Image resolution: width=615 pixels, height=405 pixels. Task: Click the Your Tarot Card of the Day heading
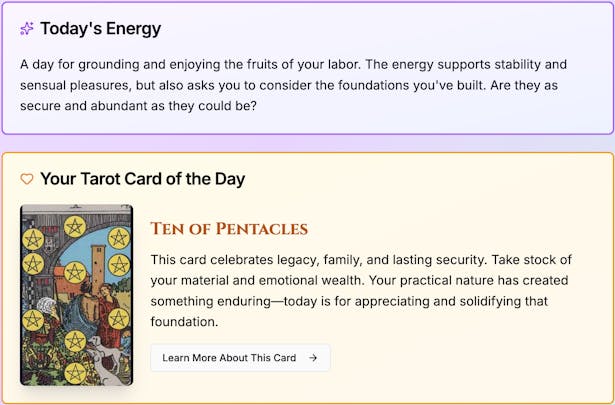click(x=142, y=179)
